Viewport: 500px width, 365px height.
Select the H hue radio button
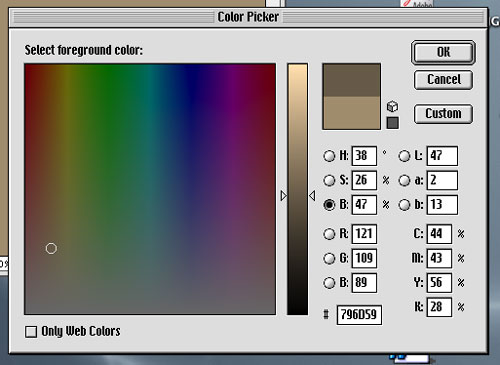(329, 156)
